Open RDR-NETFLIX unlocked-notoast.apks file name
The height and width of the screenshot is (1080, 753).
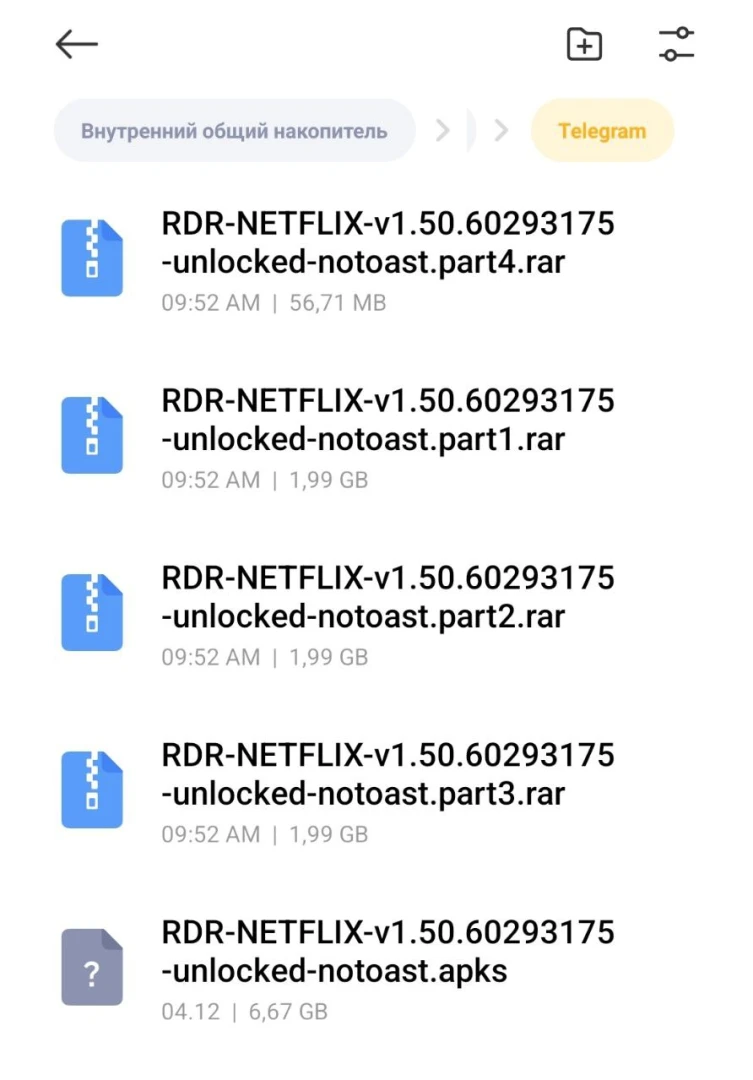coord(388,952)
